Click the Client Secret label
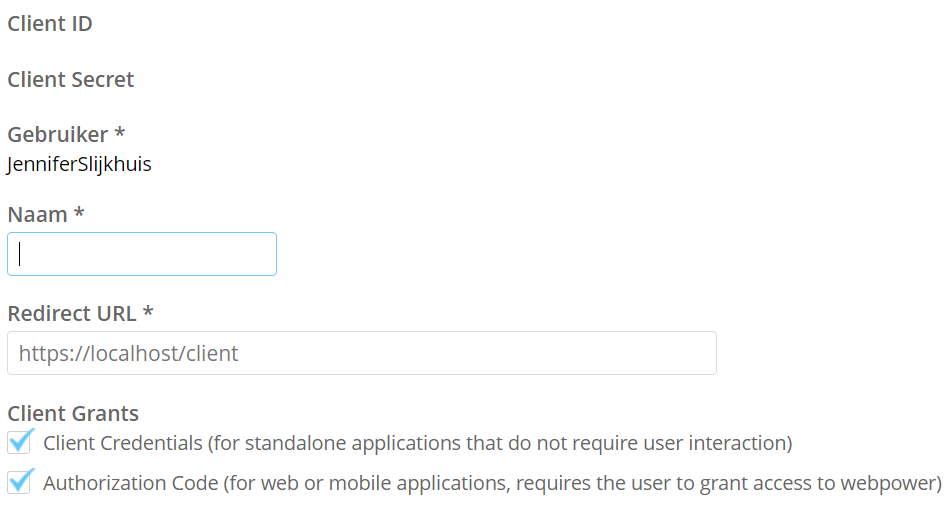The image size is (951, 505). [x=70, y=80]
